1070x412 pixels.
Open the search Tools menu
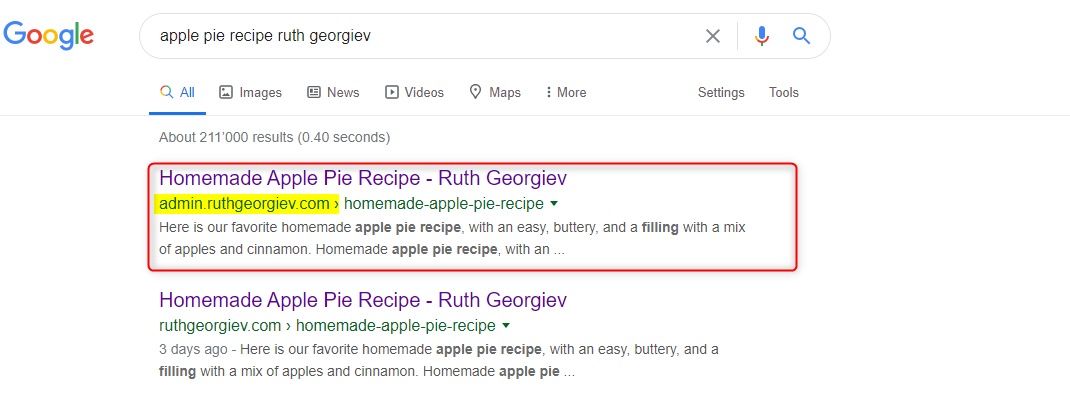(784, 92)
